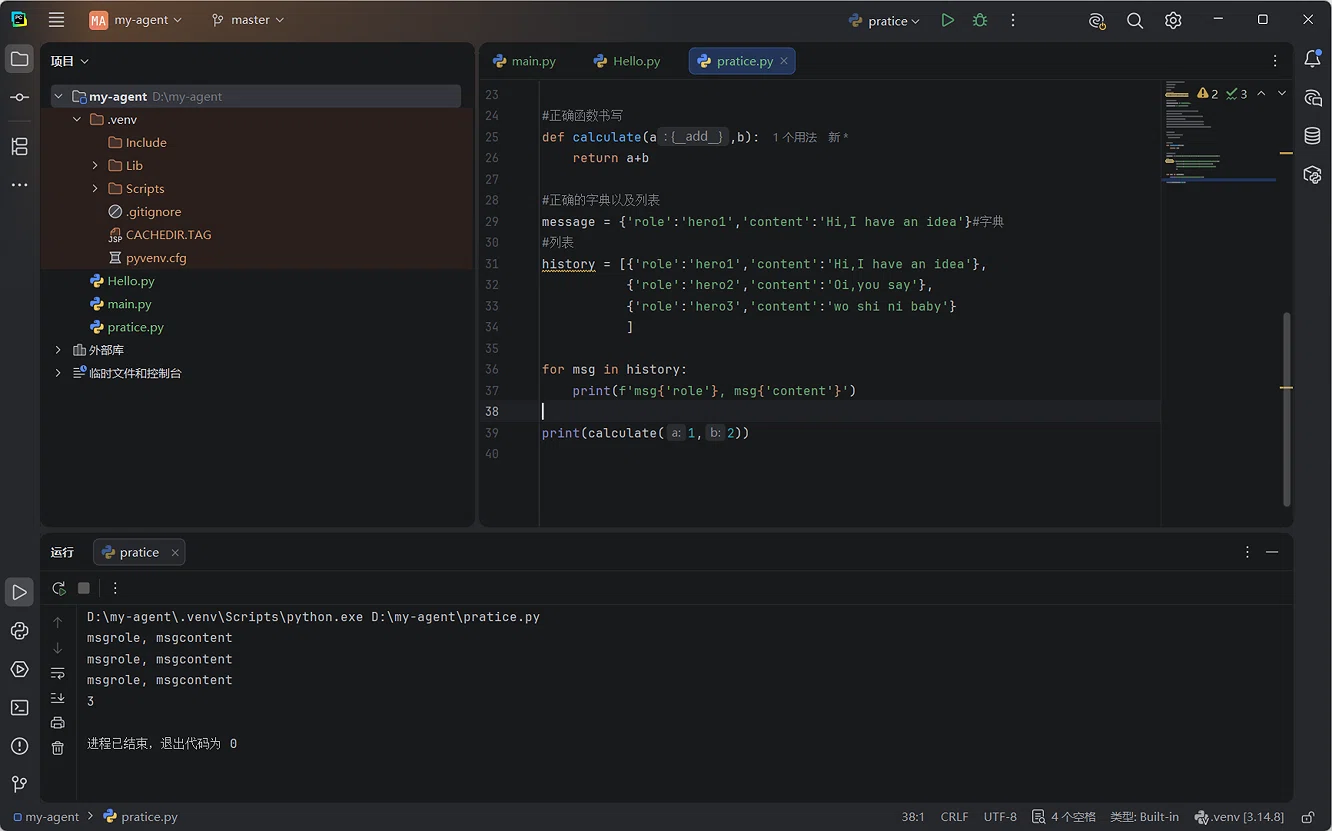1332x831 pixels.
Task: Open IDE settings gear
Action: click(x=1173, y=20)
